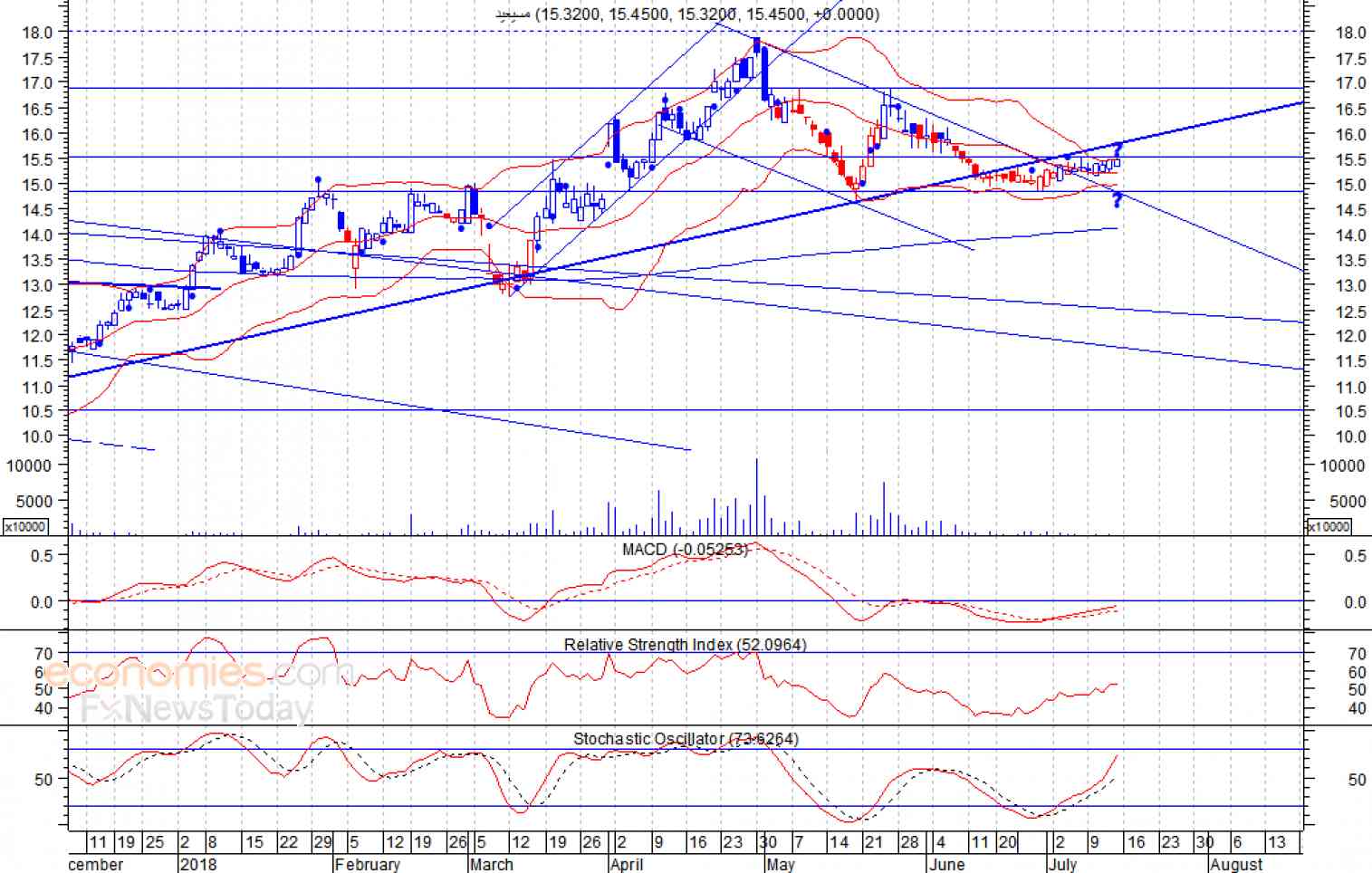Select the x10000 volume scale box on left
The image size is (1372, 873).
coord(25,526)
